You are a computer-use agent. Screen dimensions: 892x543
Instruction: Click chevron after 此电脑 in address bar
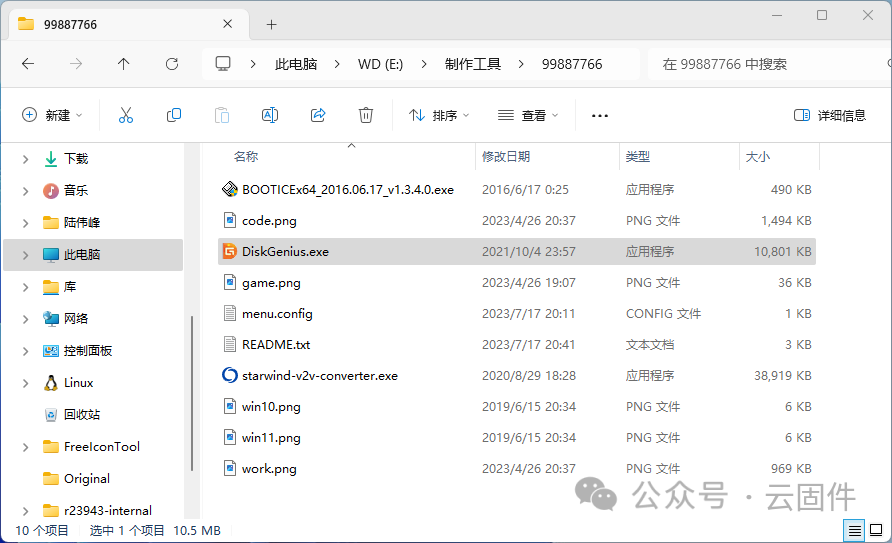337,64
